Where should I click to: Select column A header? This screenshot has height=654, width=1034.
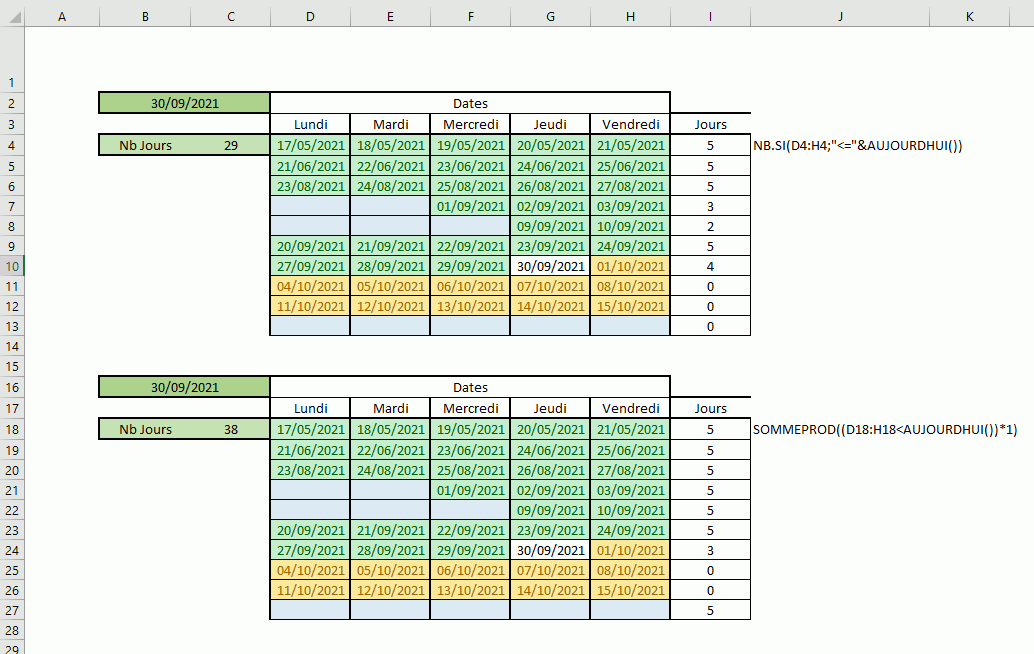pyautogui.click(x=62, y=16)
